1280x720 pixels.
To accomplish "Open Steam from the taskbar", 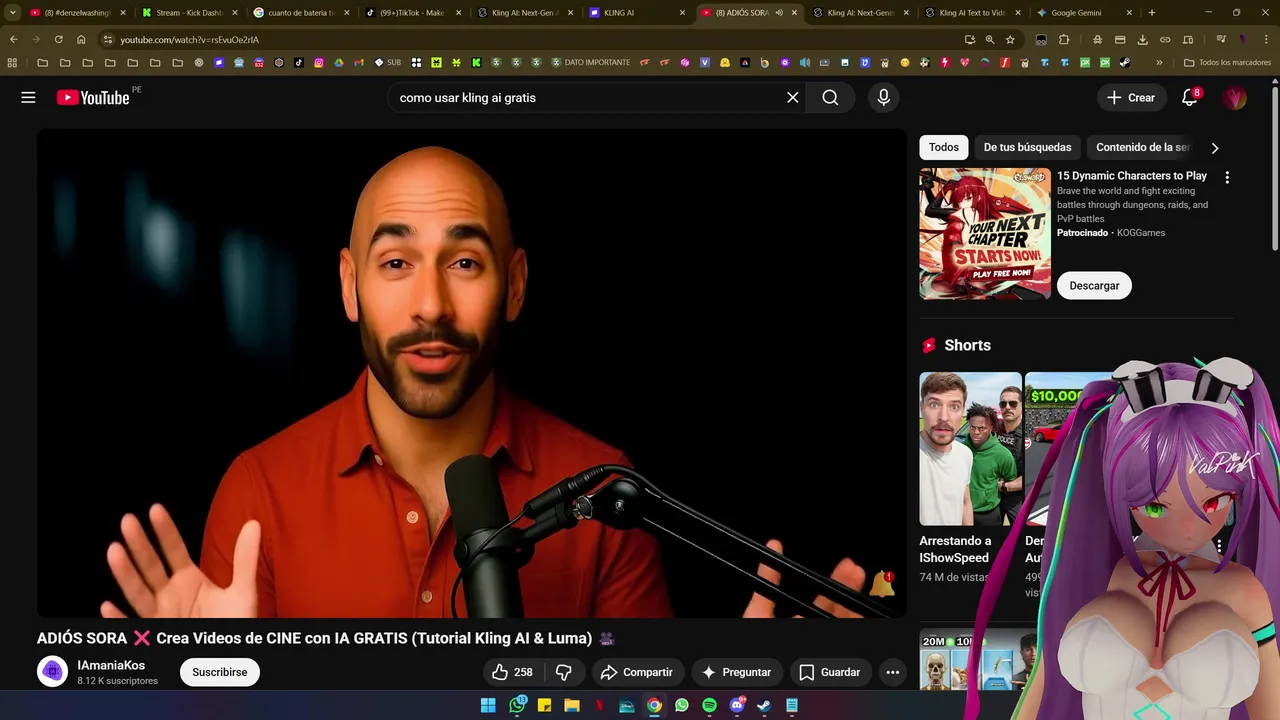I will [764, 705].
